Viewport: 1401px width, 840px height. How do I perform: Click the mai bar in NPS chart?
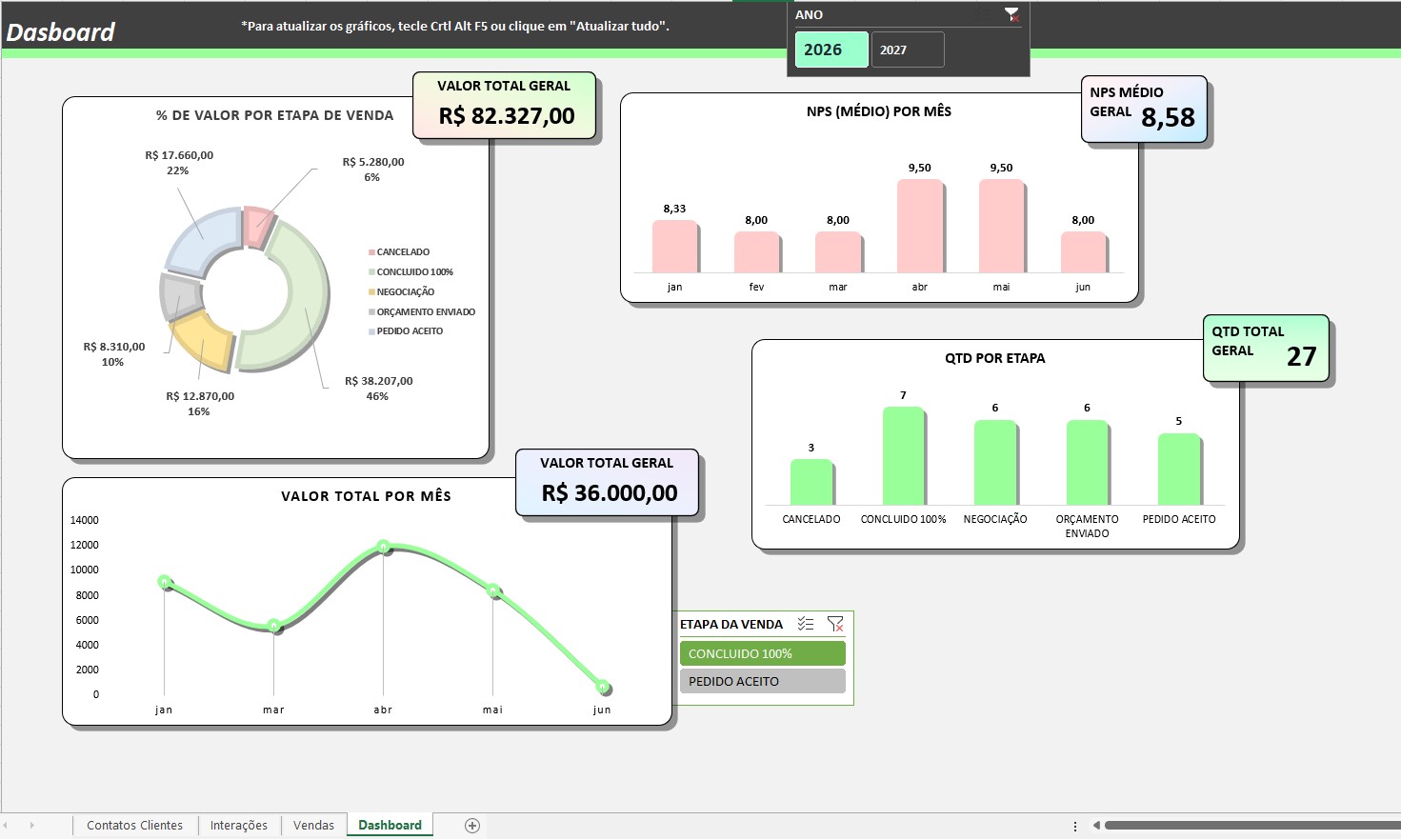(1003, 227)
